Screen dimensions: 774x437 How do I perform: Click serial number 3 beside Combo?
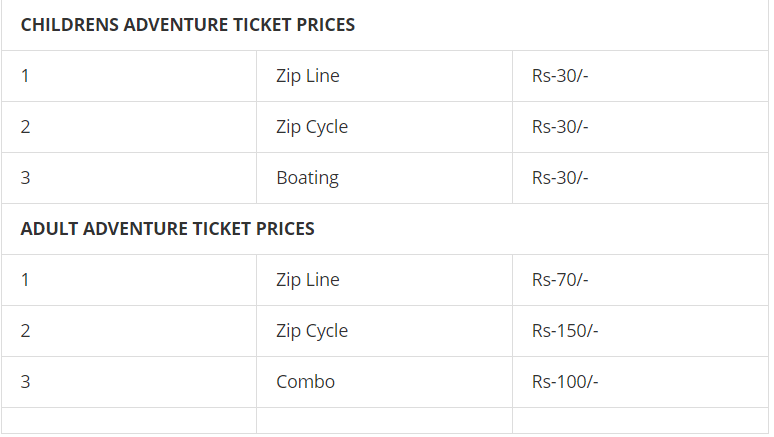click(25, 382)
